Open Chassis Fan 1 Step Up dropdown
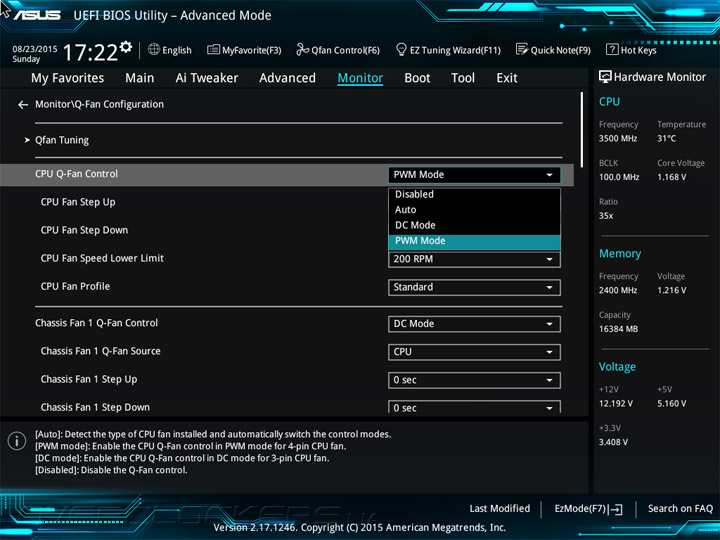Viewport: 720px width, 540px height. [x=474, y=380]
